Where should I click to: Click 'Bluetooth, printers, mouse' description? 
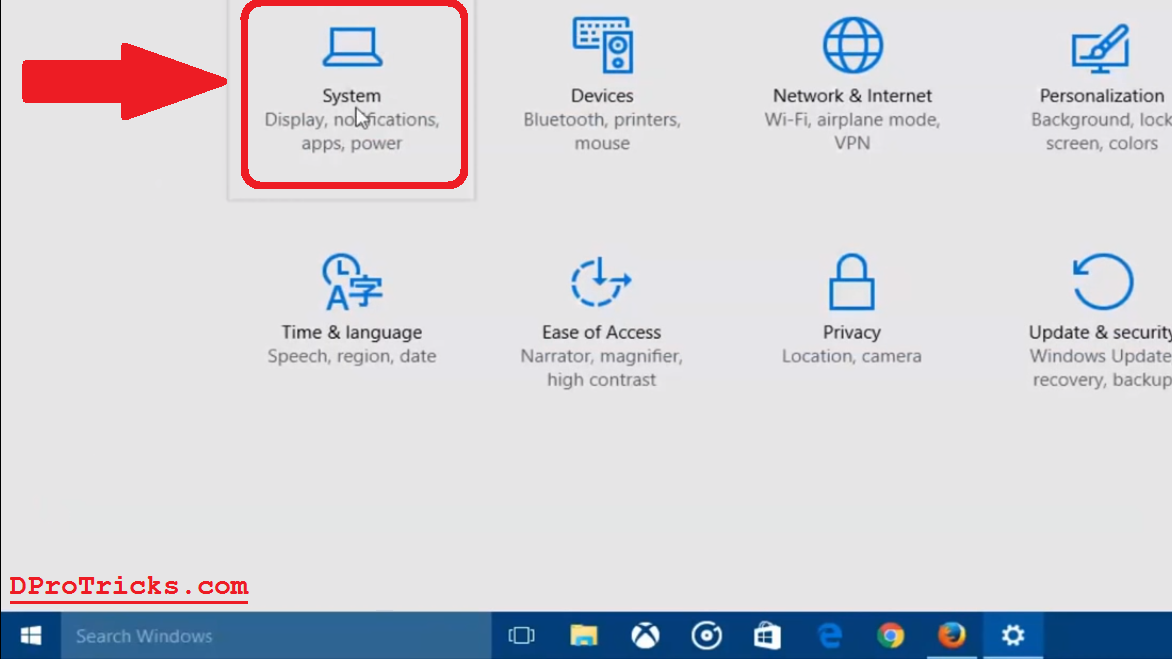point(602,131)
